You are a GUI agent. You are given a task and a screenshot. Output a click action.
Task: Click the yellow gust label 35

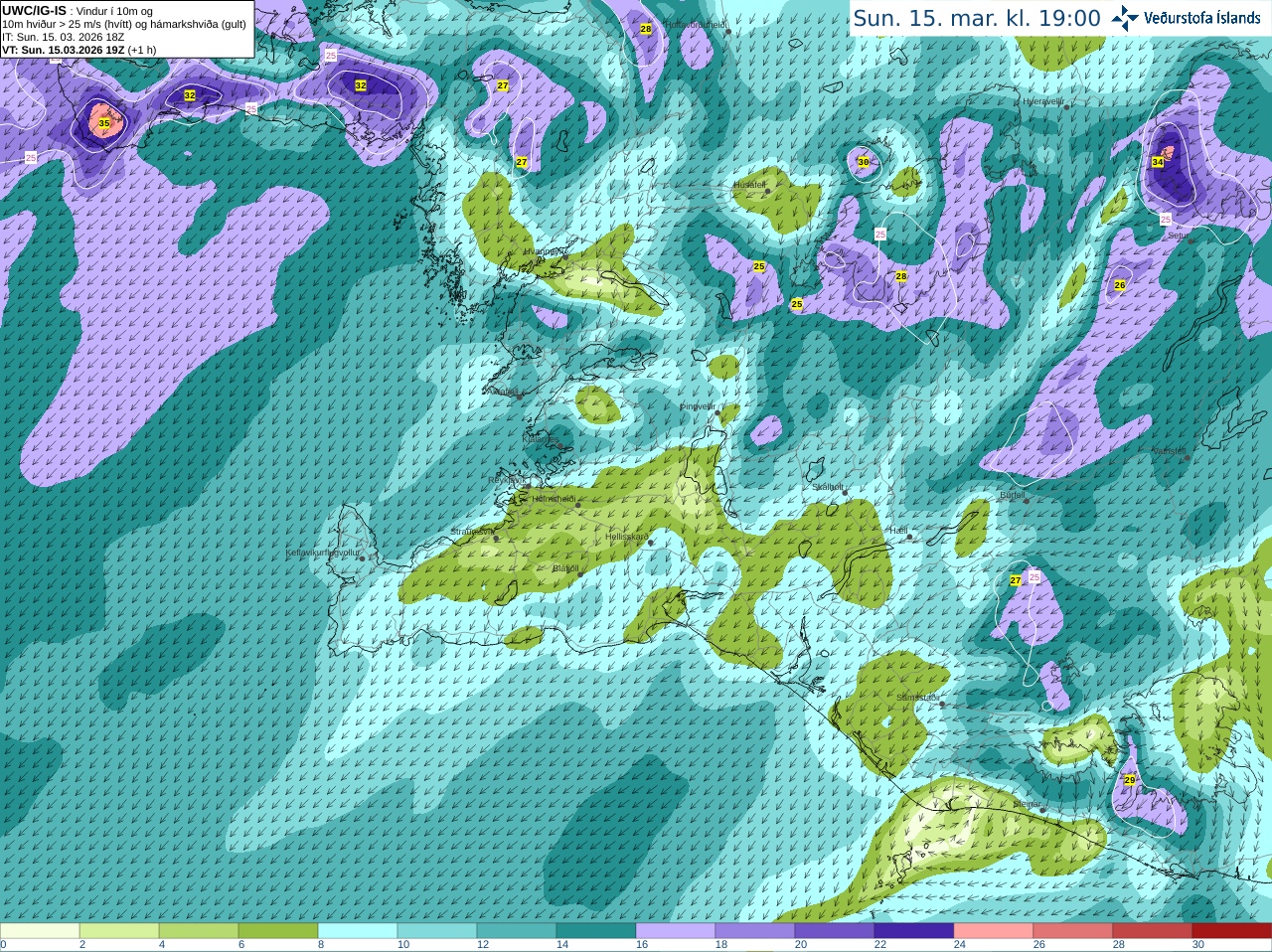(x=104, y=123)
